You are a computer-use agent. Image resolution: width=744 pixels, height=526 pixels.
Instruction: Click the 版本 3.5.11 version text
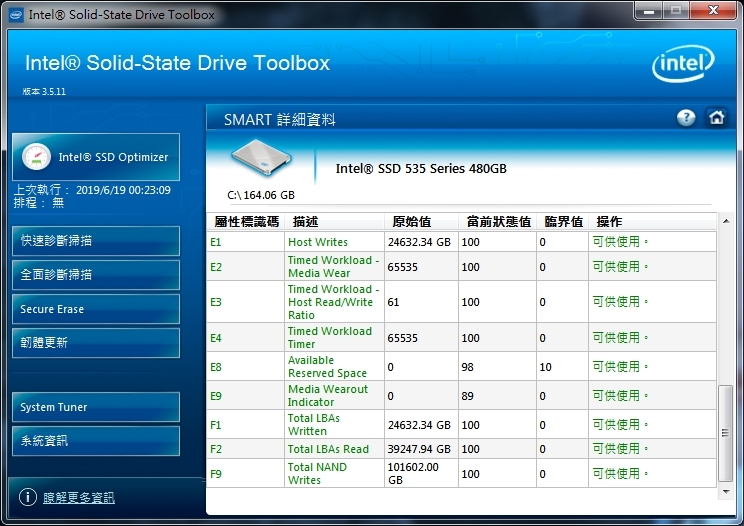(44, 92)
